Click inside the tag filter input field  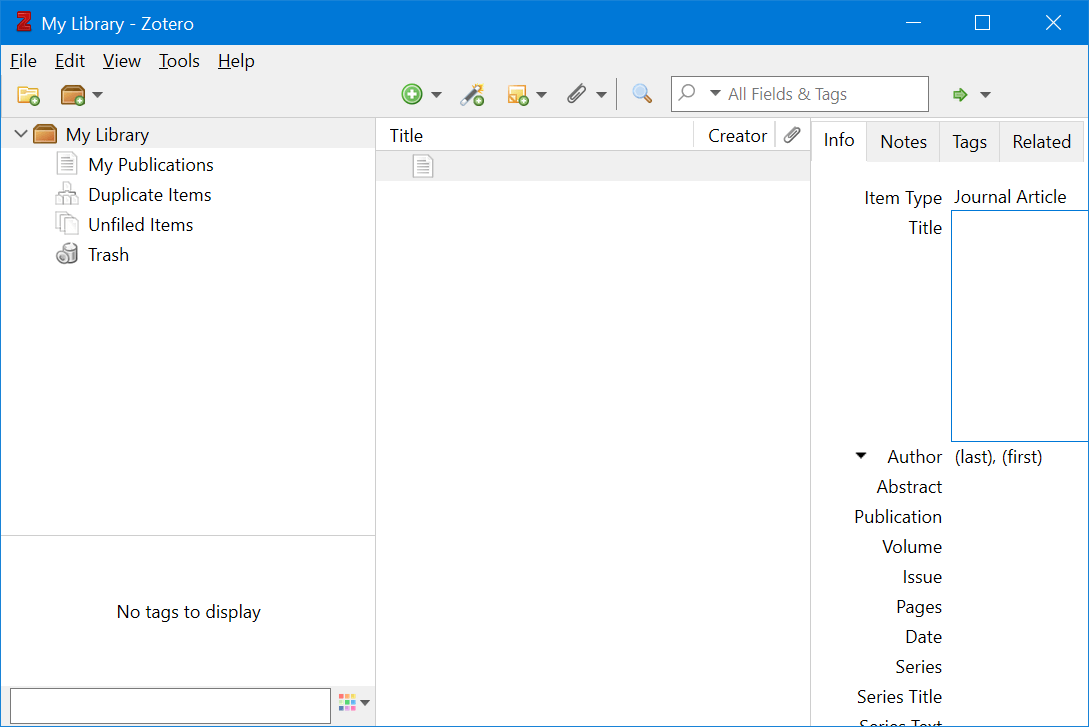[x=170, y=704]
